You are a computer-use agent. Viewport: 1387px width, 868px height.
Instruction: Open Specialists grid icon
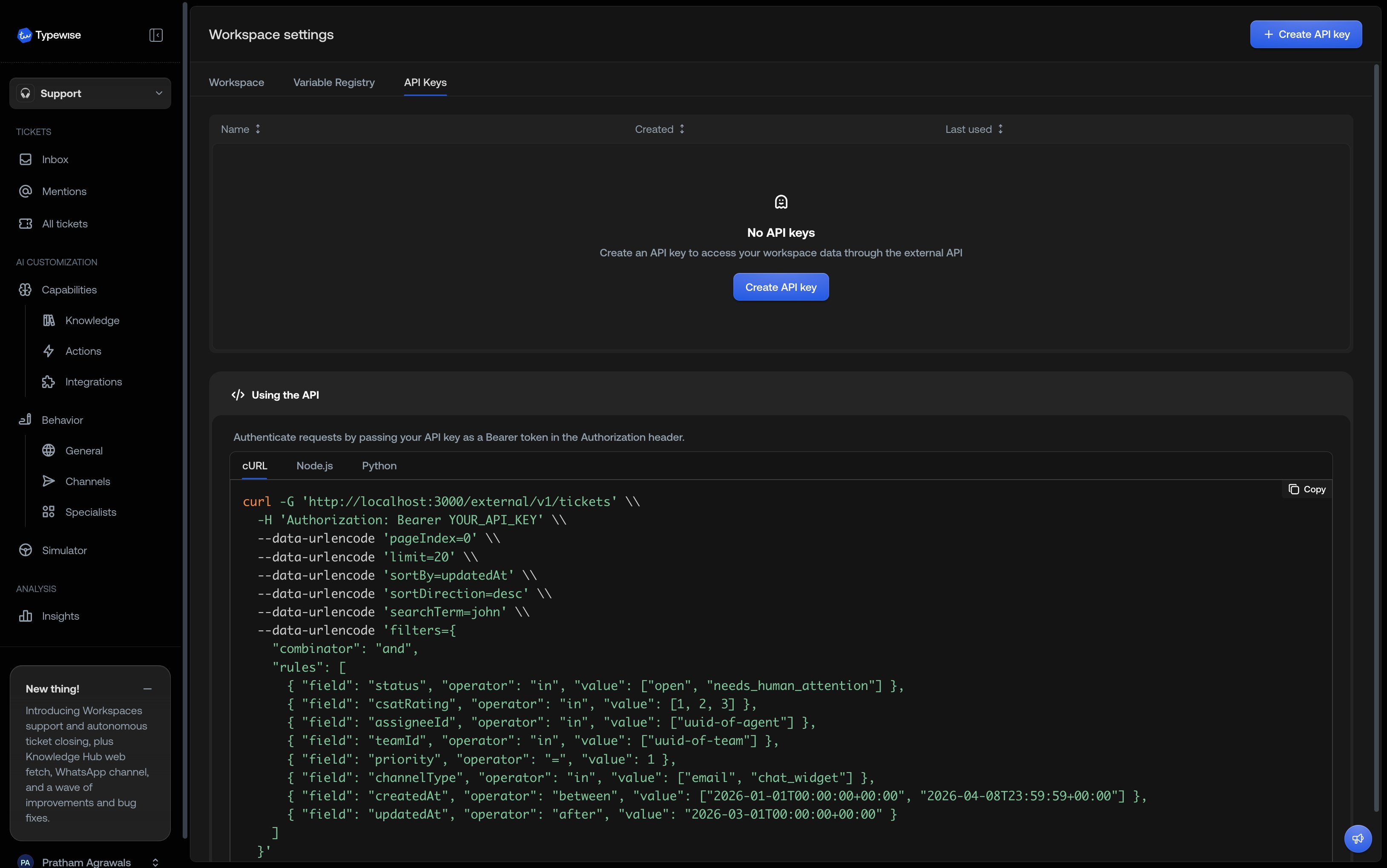coord(49,512)
